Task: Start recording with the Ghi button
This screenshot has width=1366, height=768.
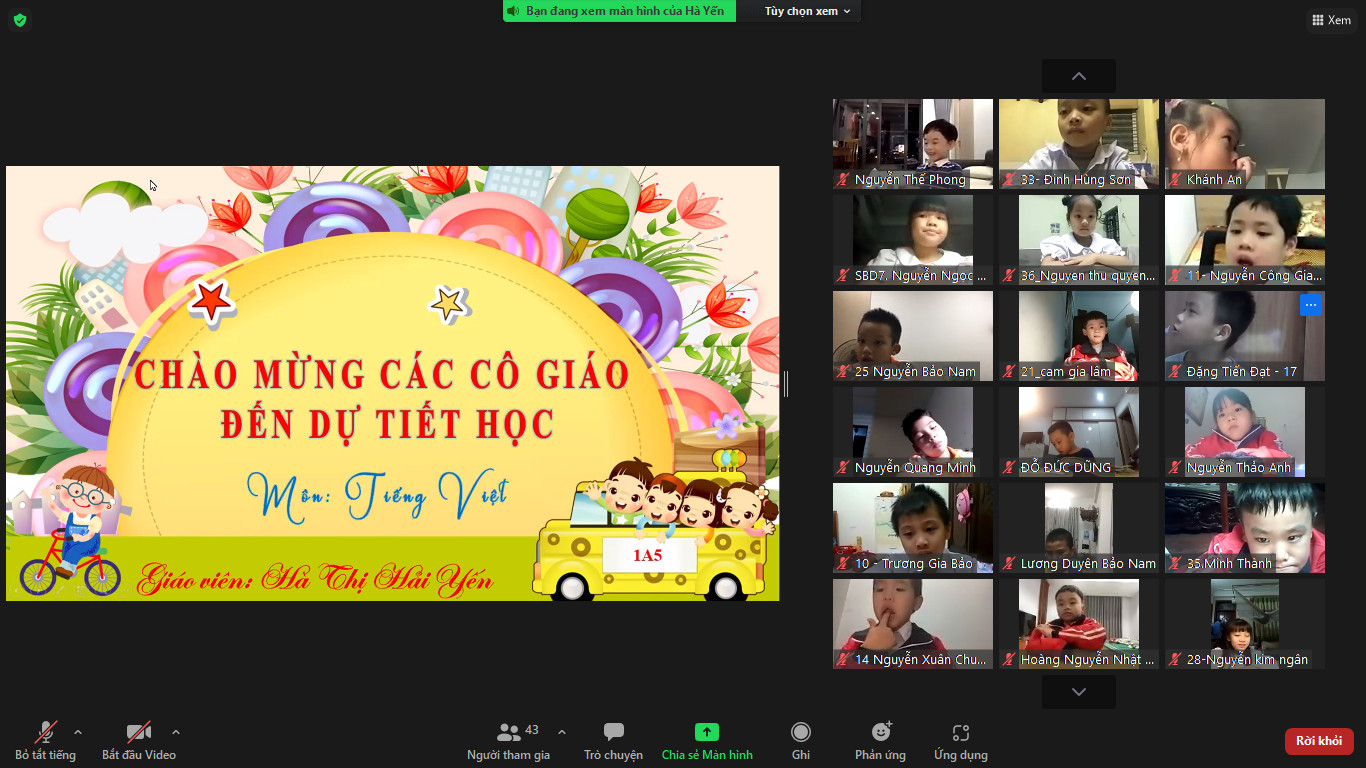Action: coord(800,741)
